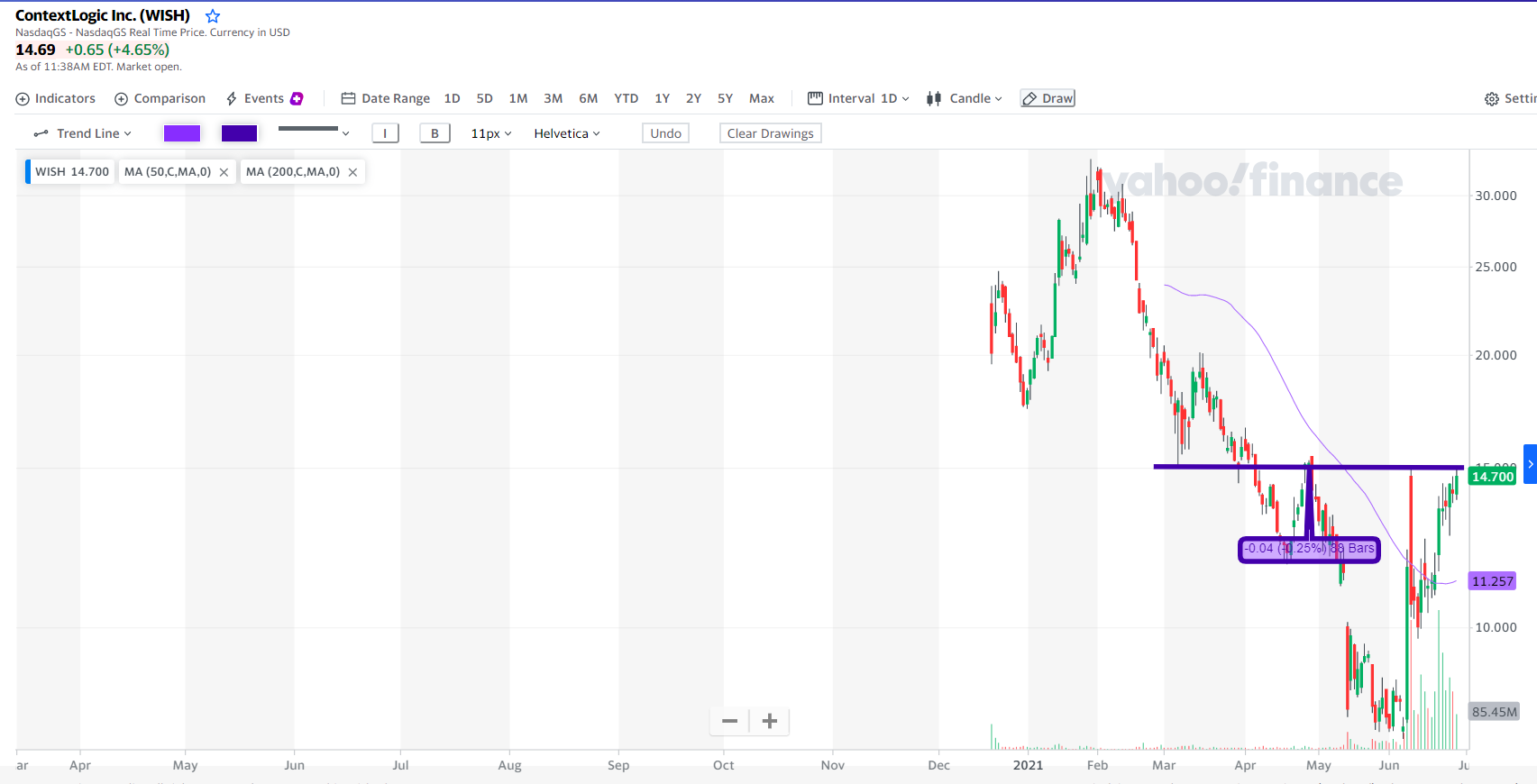Select the 6M date range
The height and width of the screenshot is (784, 1537).
[x=588, y=98]
